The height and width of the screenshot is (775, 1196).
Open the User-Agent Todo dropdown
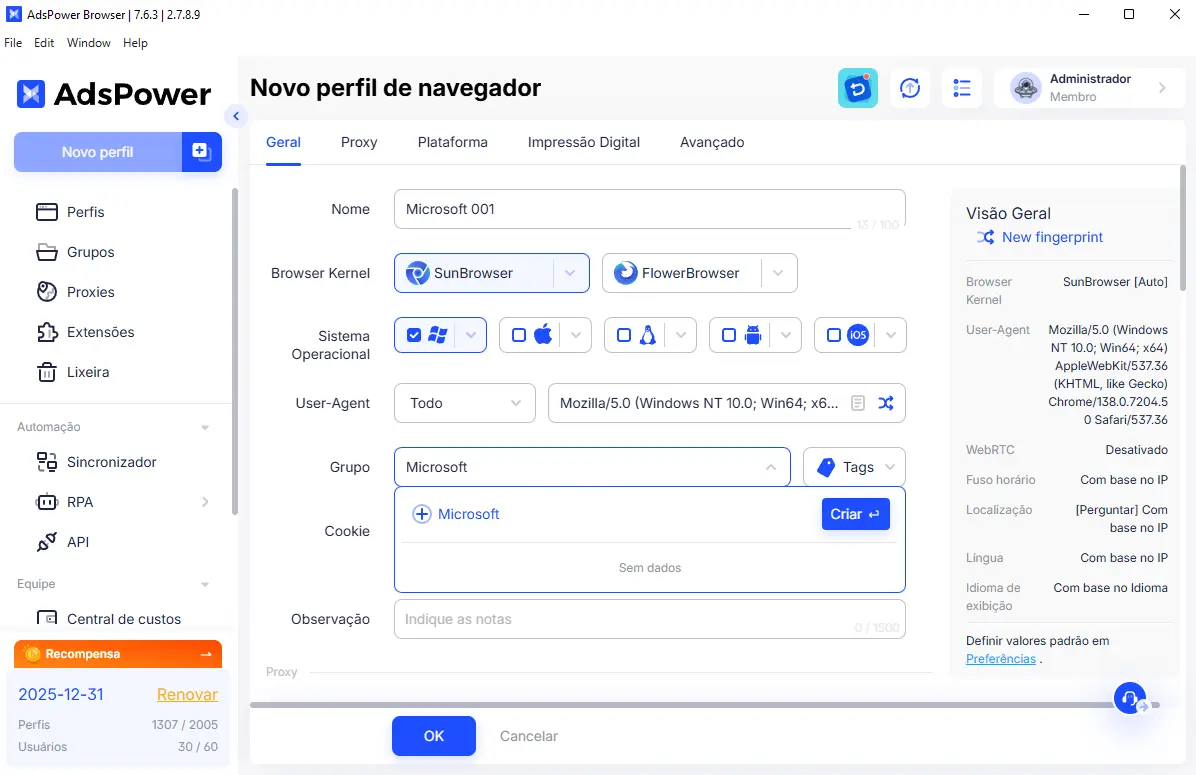point(465,403)
